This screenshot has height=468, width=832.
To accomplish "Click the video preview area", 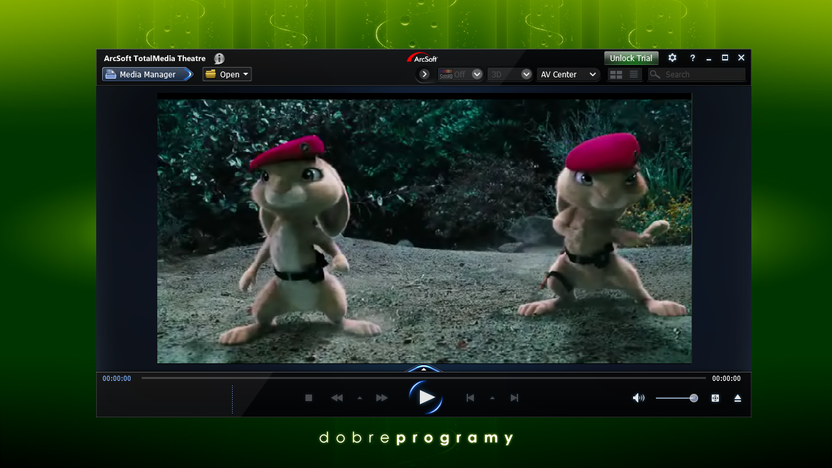I will (424, 229).
